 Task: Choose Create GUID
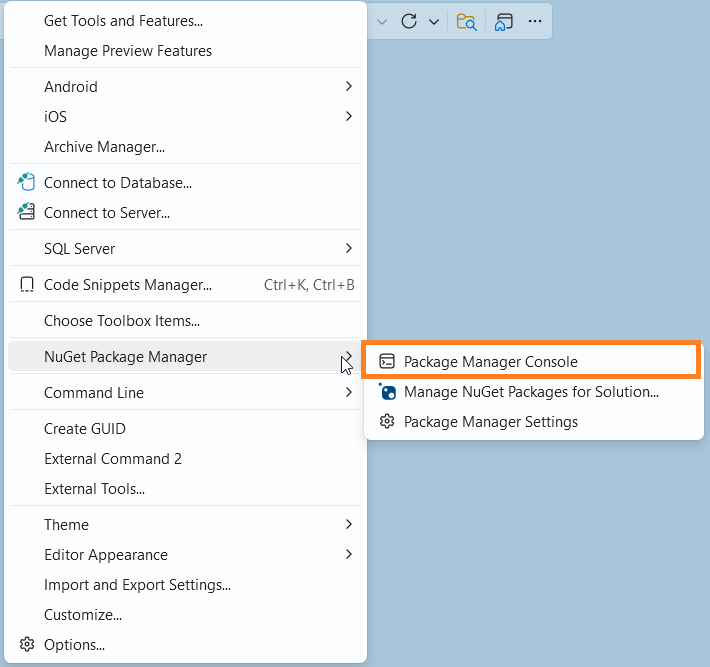point(185,428)
